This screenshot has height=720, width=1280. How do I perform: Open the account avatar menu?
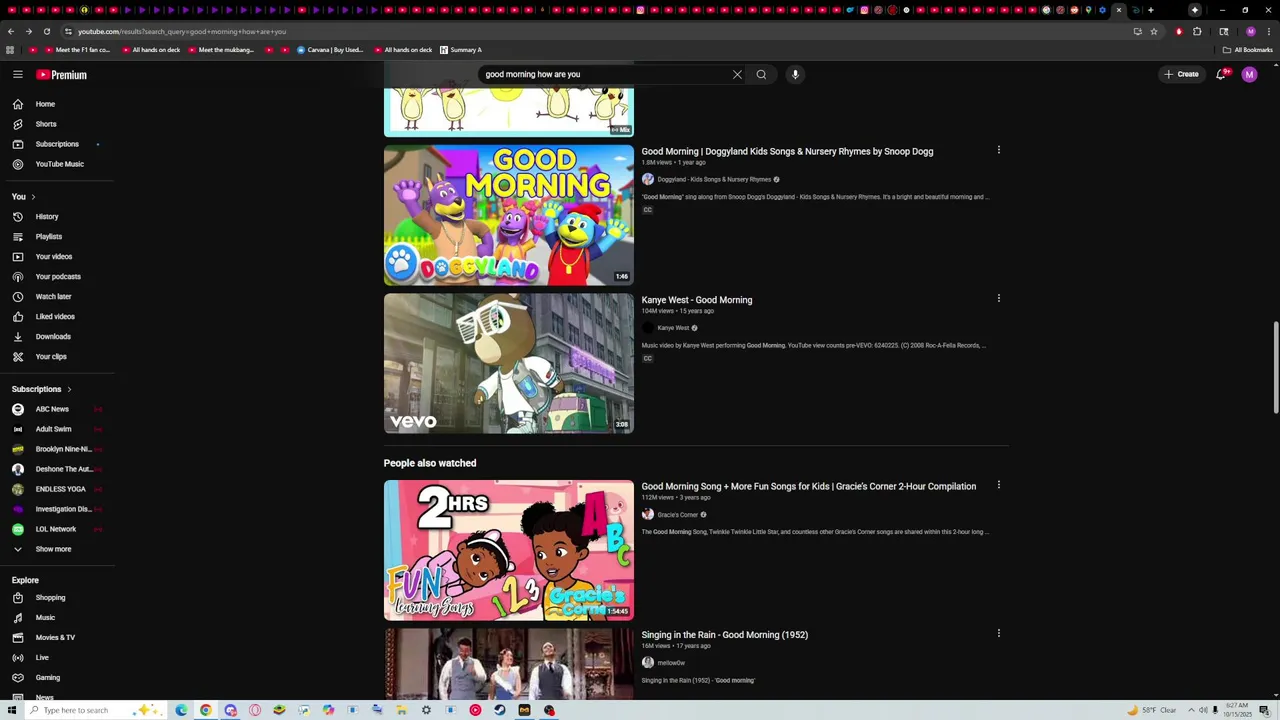[x=1249, y=74]
